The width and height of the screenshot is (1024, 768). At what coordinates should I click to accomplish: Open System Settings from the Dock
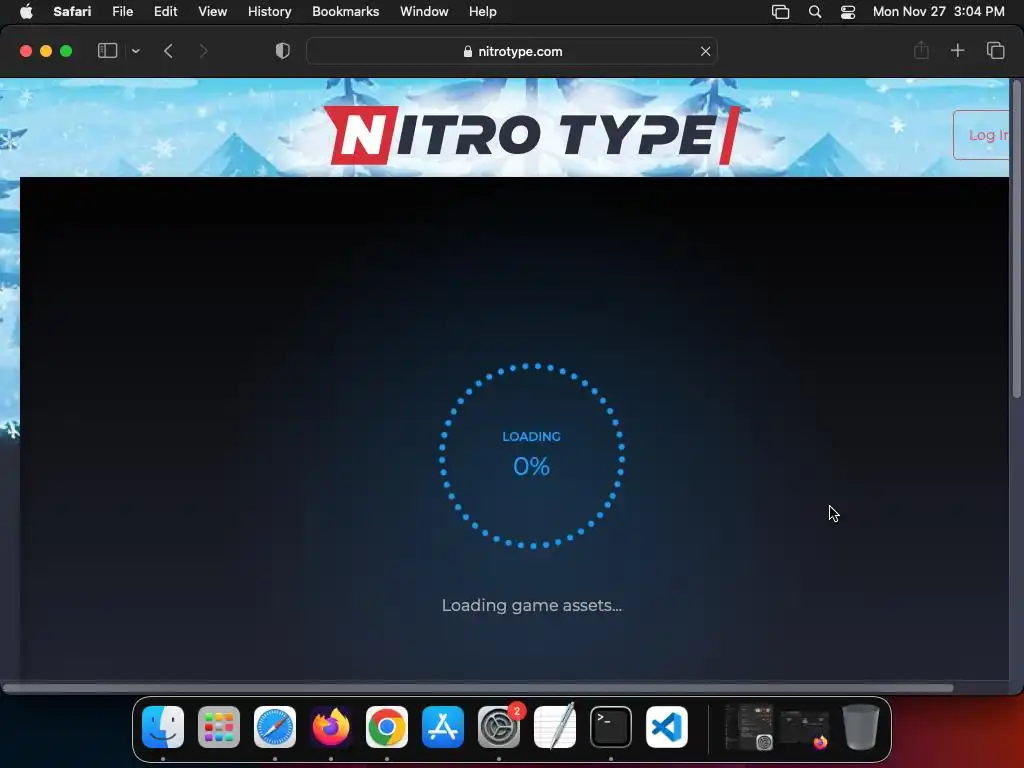[499, 727]
